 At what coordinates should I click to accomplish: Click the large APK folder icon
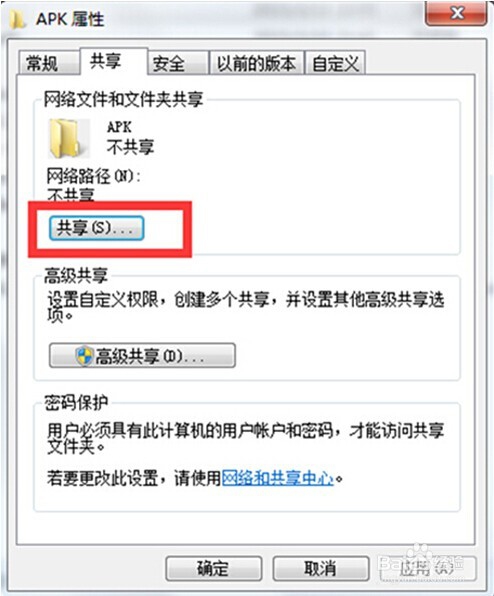[69, 138]
